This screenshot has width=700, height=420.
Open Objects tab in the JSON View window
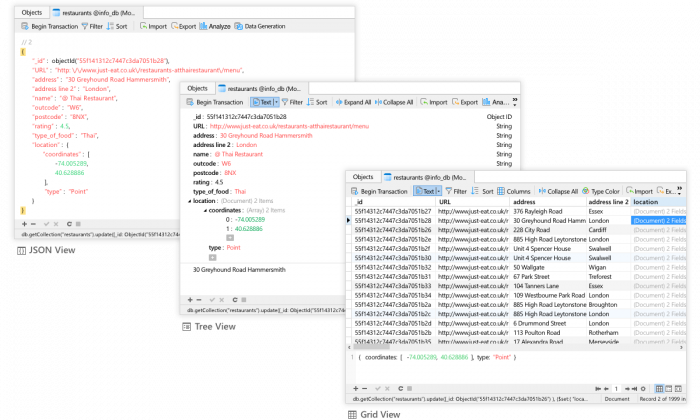[32, 12]
